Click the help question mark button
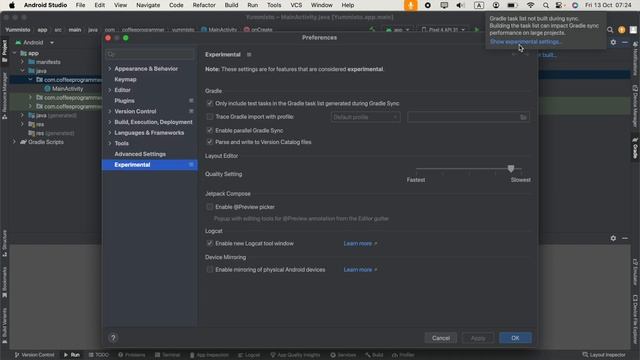This screenshot has width=640, height=360. (113, 338)
